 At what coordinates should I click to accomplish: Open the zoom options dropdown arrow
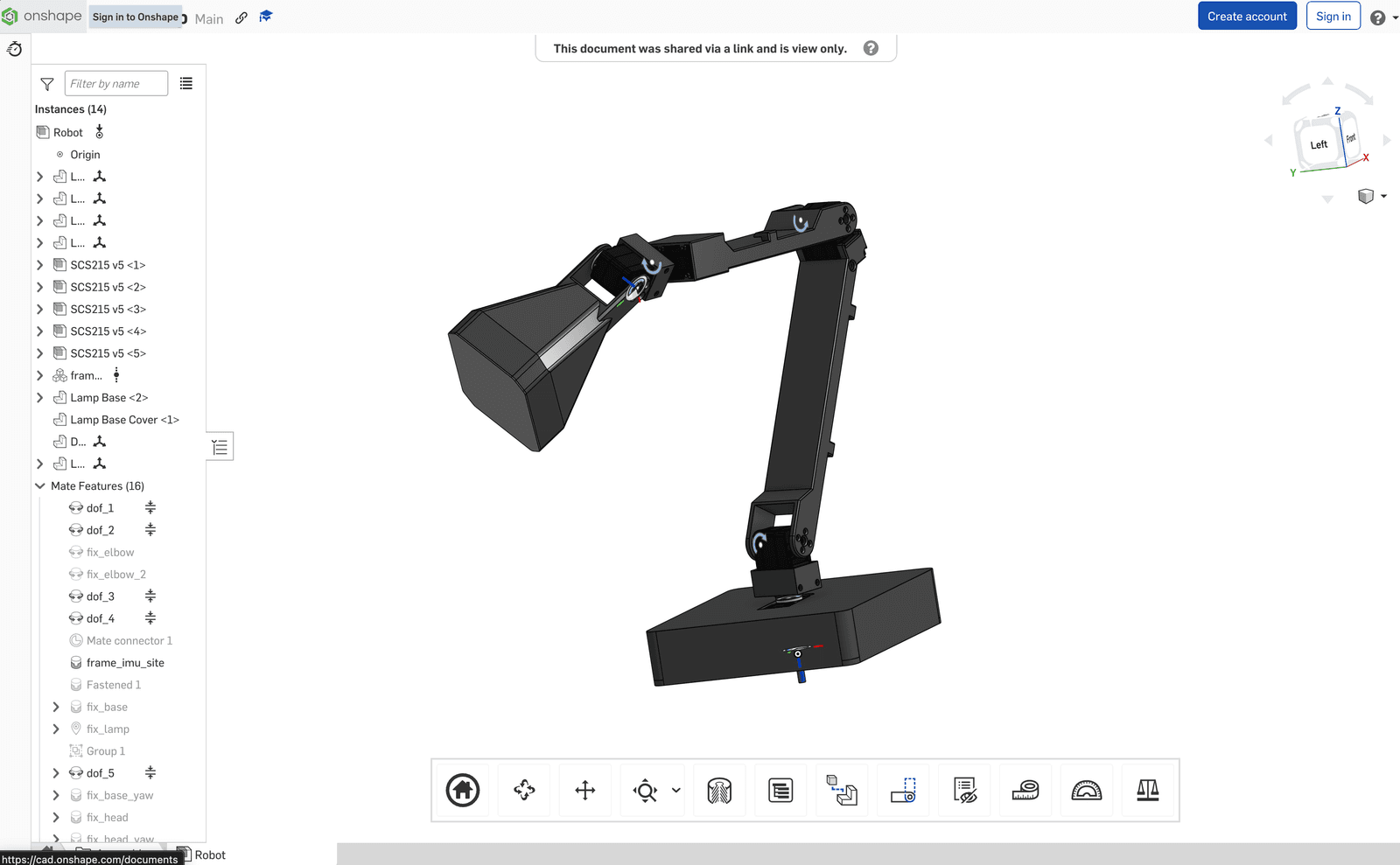pos(676,791)
